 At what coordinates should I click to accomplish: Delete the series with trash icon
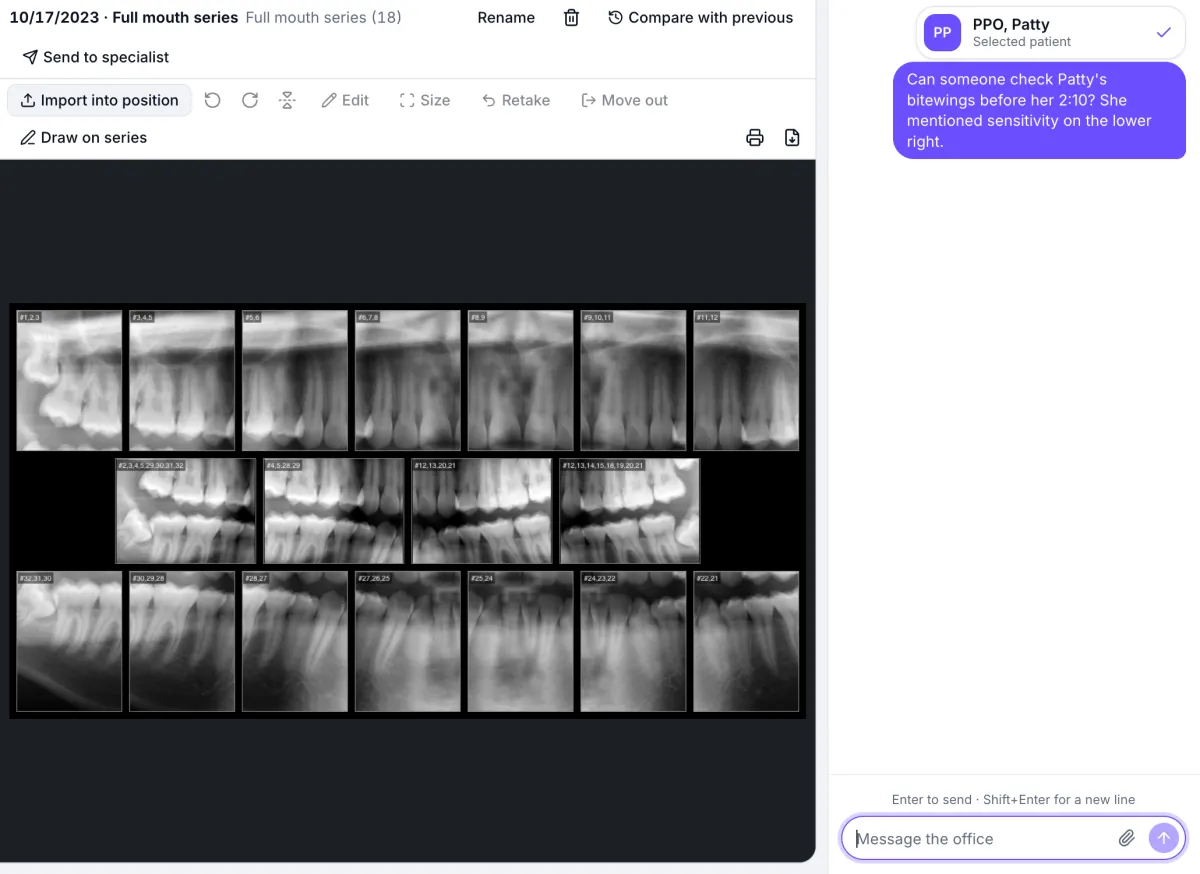tap(571, 18)
